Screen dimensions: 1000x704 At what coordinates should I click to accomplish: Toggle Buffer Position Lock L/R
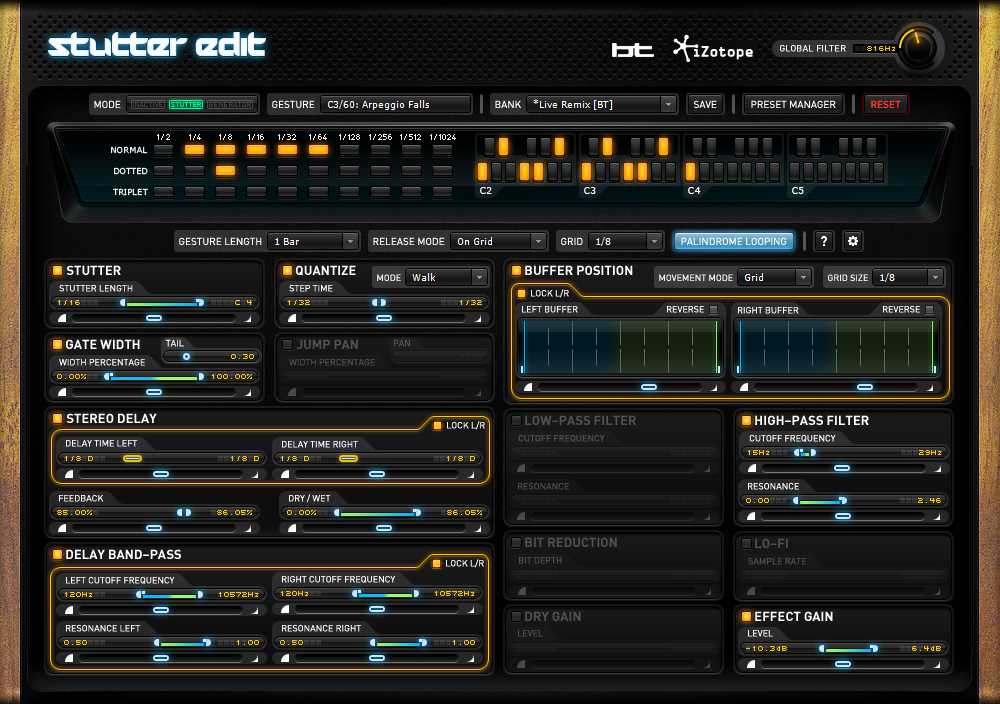coord(522,293)
